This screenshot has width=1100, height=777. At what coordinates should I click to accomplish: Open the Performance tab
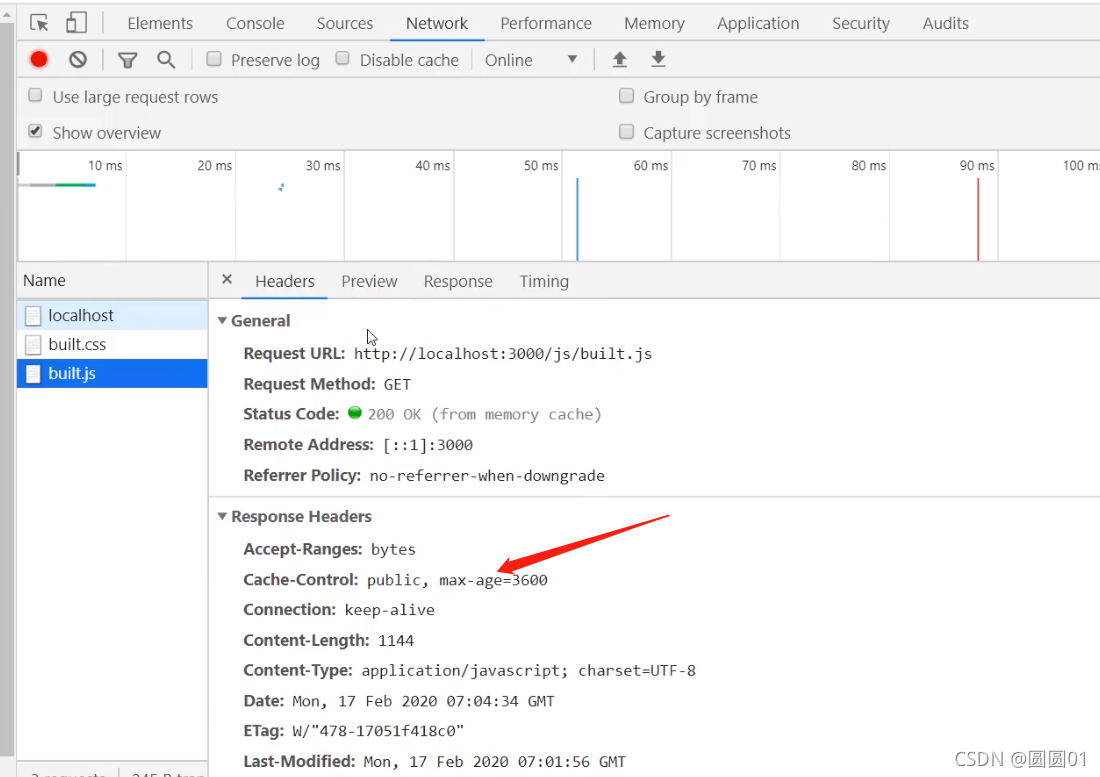(x=546, y=23)
